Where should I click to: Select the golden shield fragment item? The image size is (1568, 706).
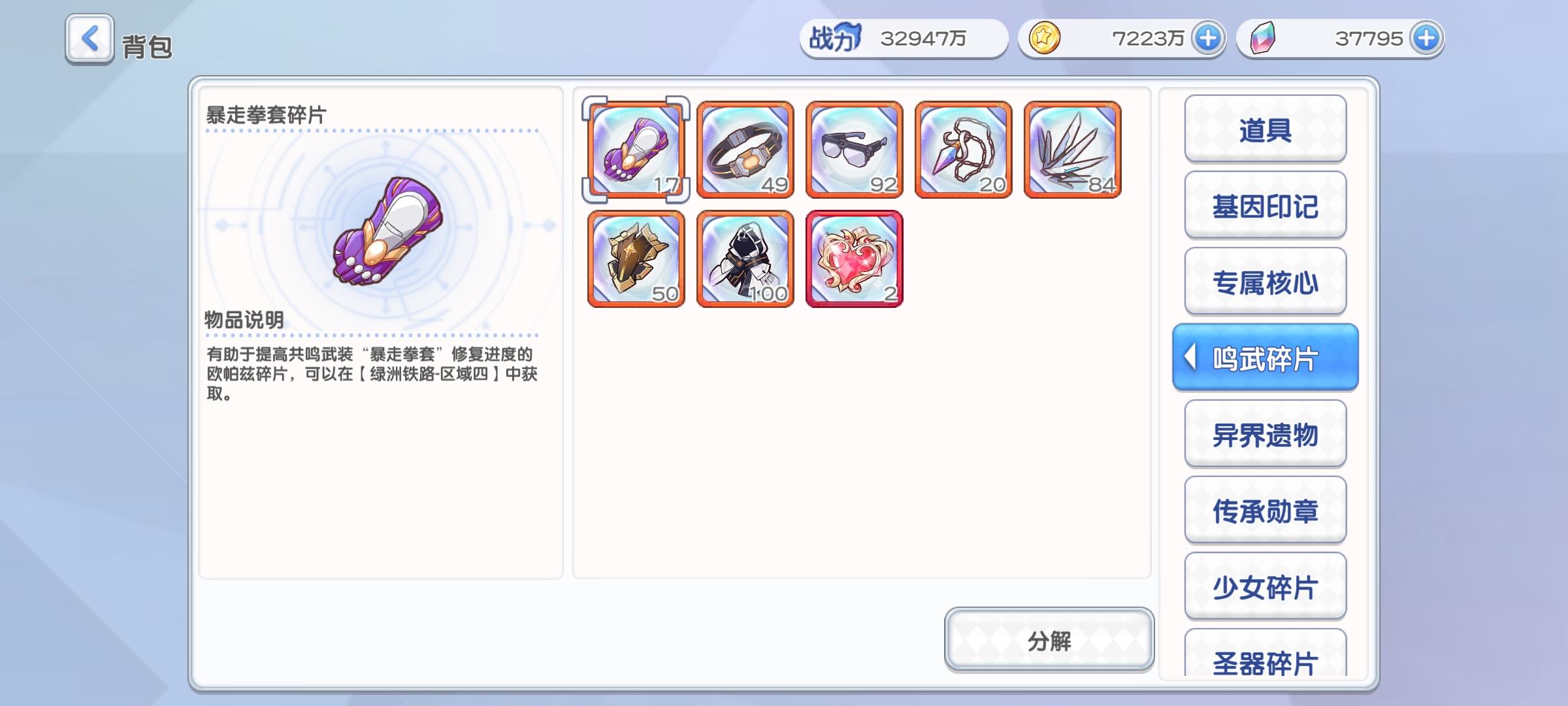[x=636, y=259]
